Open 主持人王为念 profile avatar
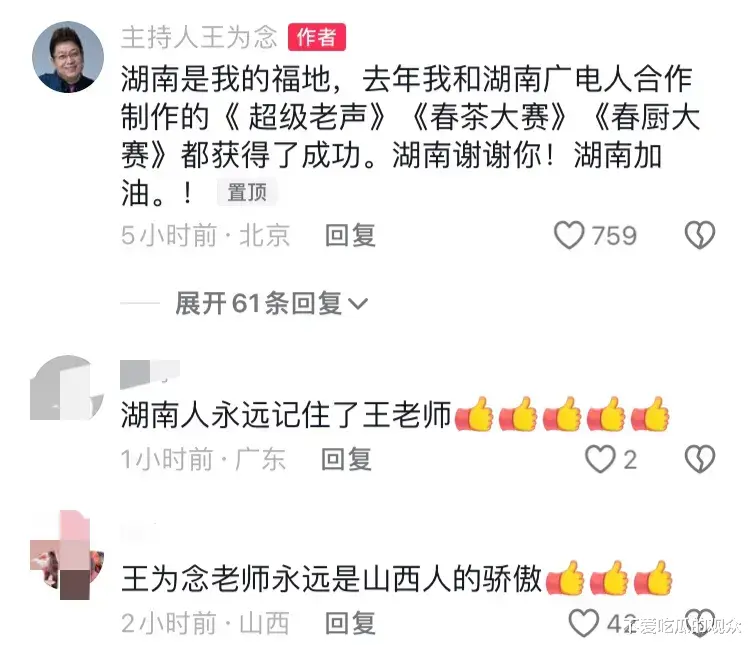The width and height of the screenshot is (750, 645). click(68, 57)
